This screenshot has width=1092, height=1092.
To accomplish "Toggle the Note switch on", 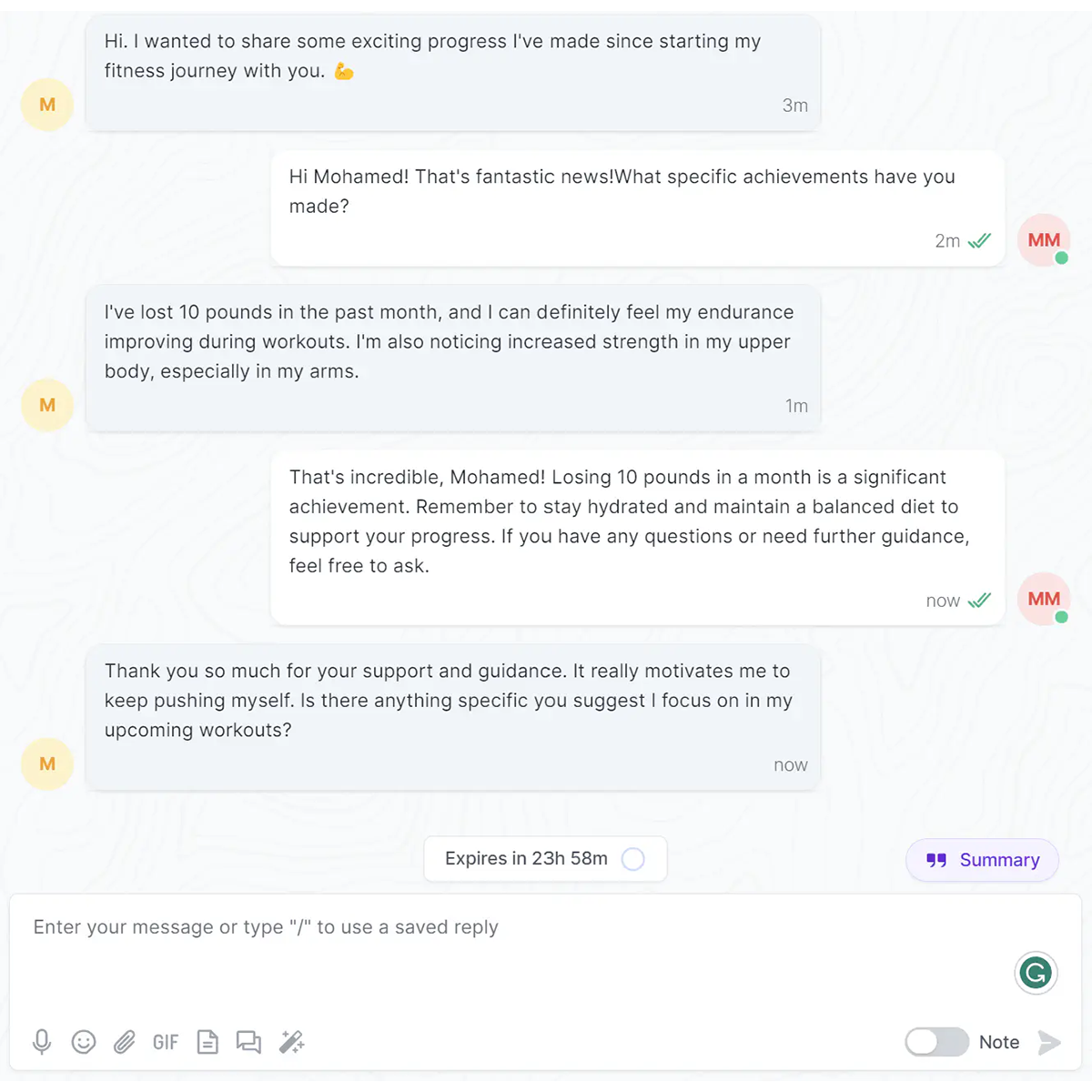I will point(936,1042).
